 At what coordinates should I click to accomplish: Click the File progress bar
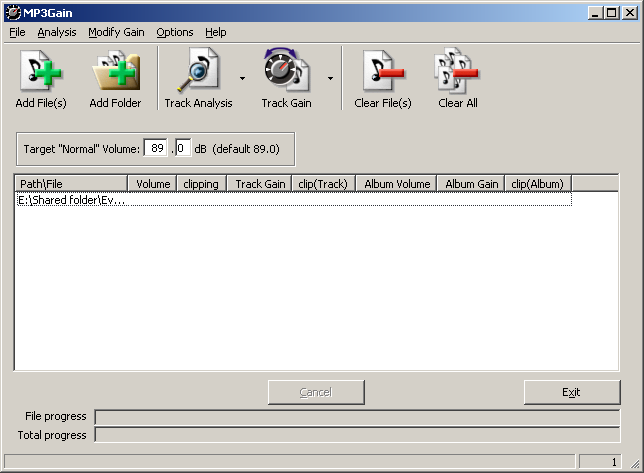[357, 417]
